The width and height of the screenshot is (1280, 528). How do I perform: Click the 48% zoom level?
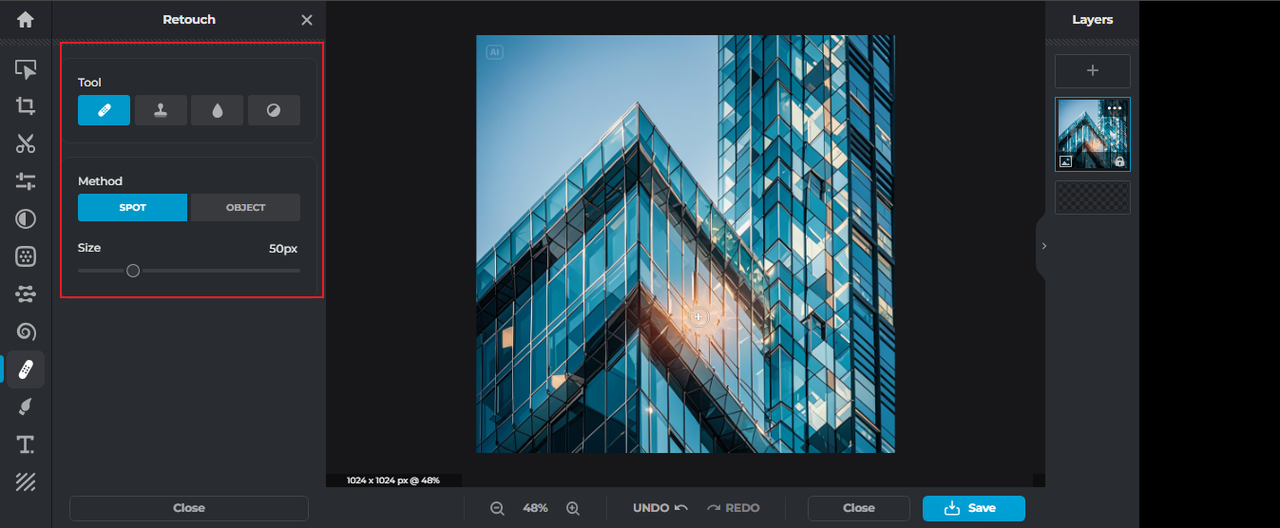point(535,508)
